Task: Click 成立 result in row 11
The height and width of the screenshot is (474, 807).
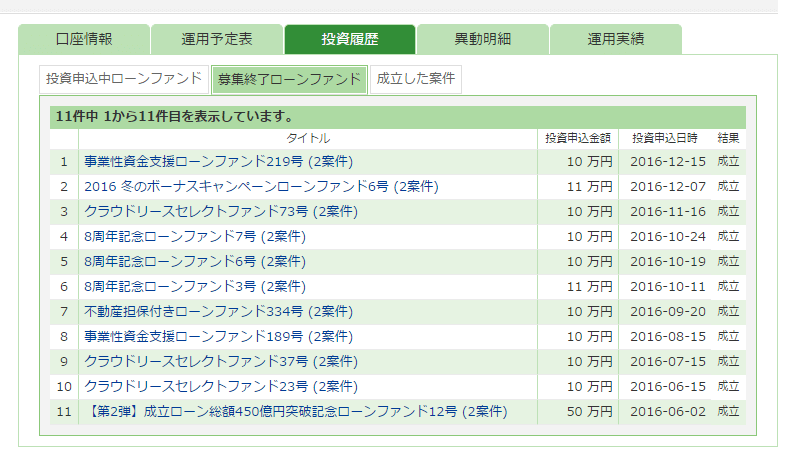Action: (x=728, y=411)
